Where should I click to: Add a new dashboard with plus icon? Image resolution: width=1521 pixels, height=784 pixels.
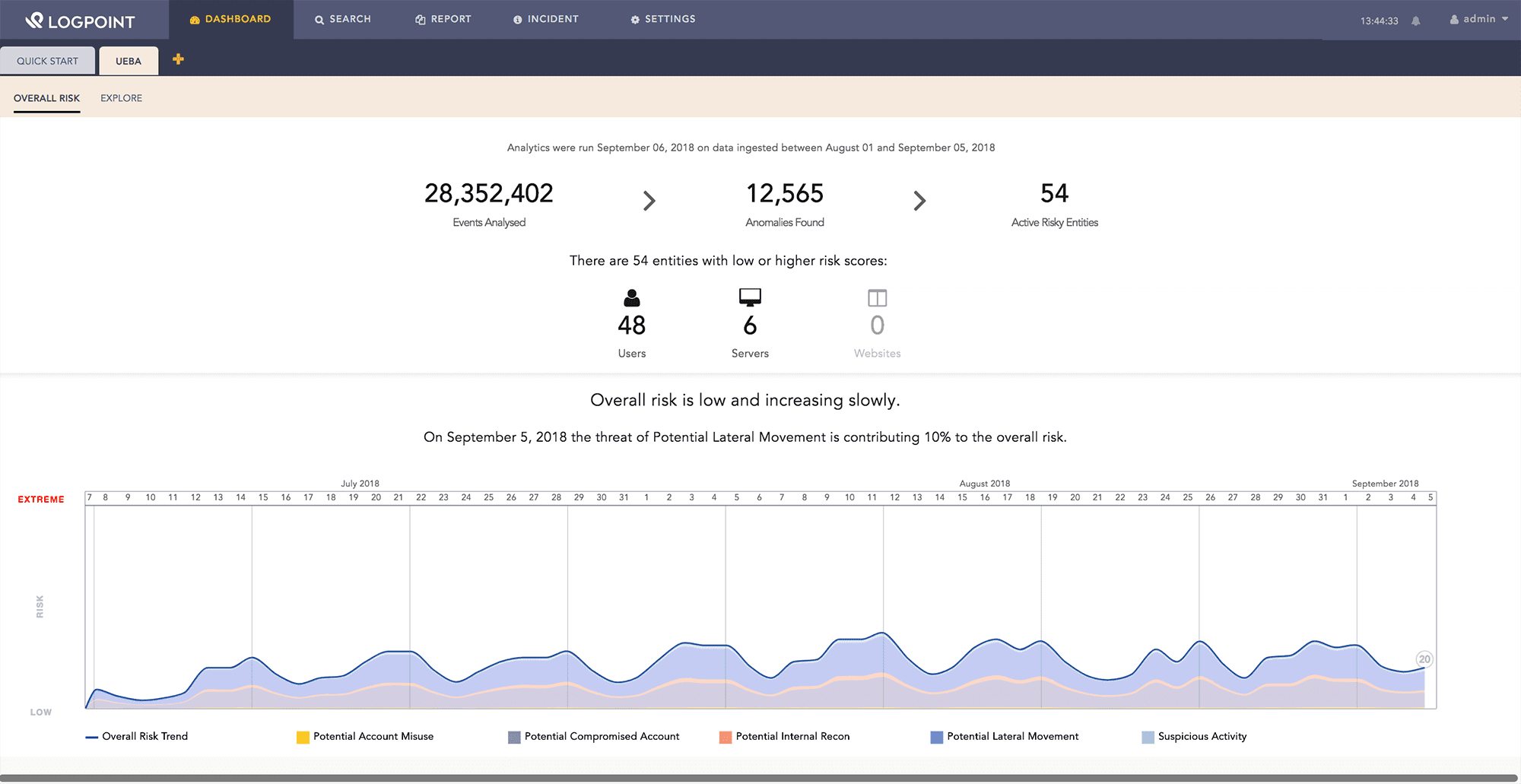coord(178,59)
